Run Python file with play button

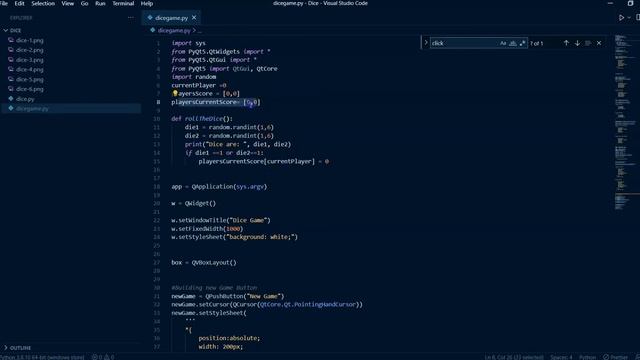pos(621,18)
